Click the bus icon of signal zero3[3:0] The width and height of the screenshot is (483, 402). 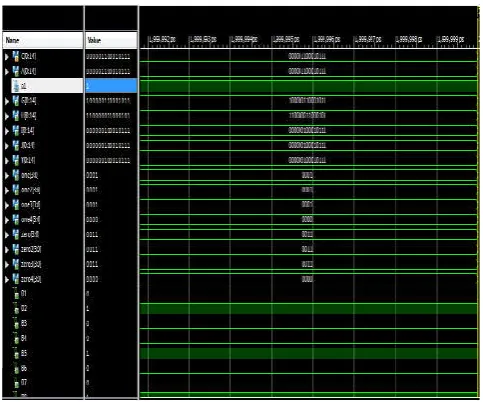point(16,264)
